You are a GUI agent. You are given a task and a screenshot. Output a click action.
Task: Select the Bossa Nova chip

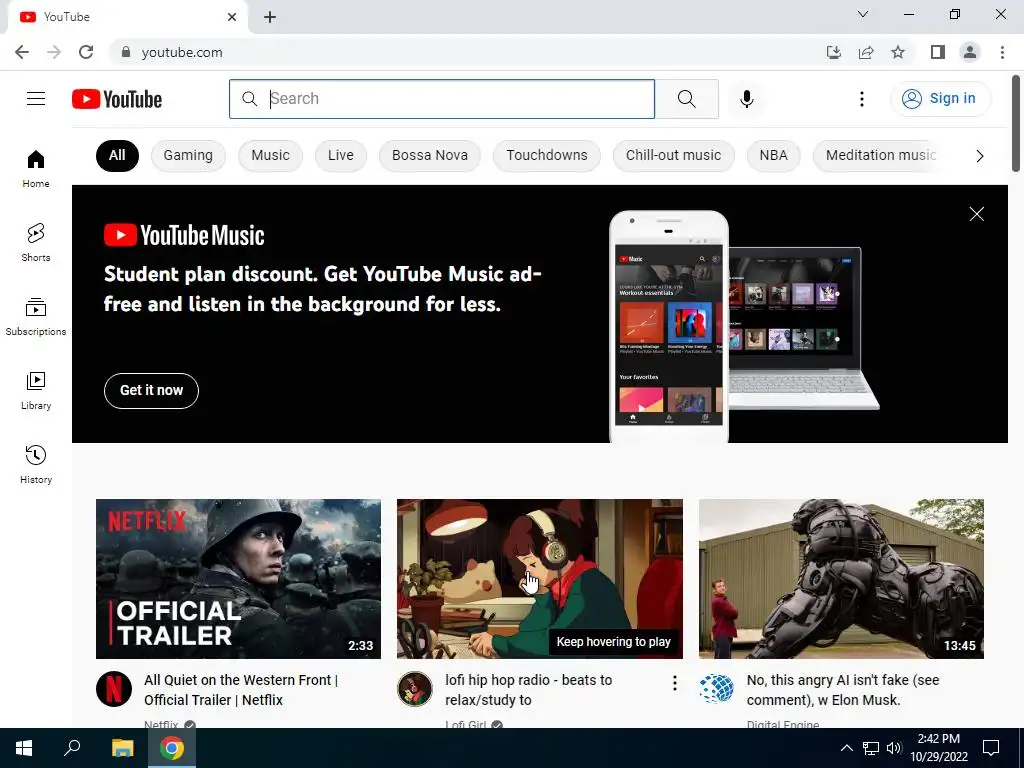click(430, 155)
